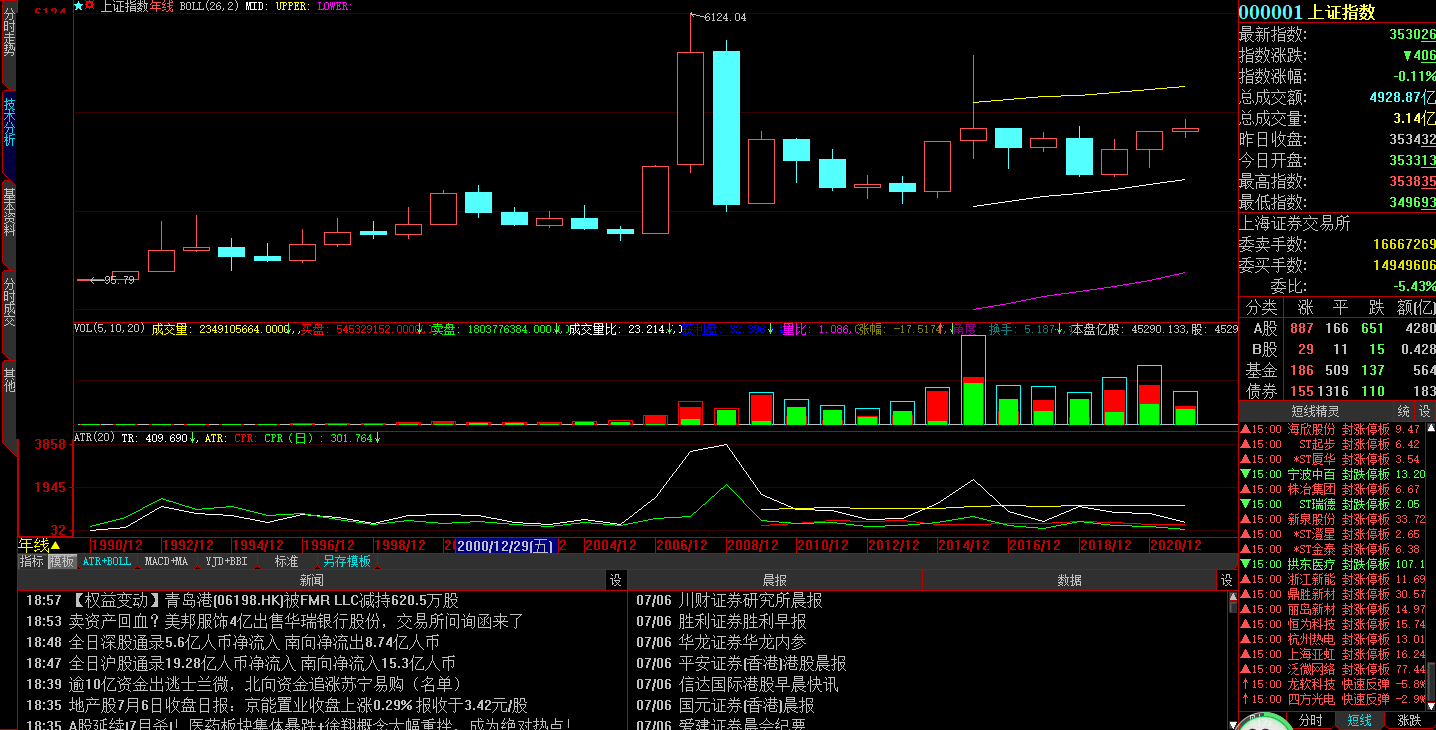Viewport: 1436px width, 730px height.
Task: Switch to the 分时 tab at bottom right
Action: click(1311, 720)
